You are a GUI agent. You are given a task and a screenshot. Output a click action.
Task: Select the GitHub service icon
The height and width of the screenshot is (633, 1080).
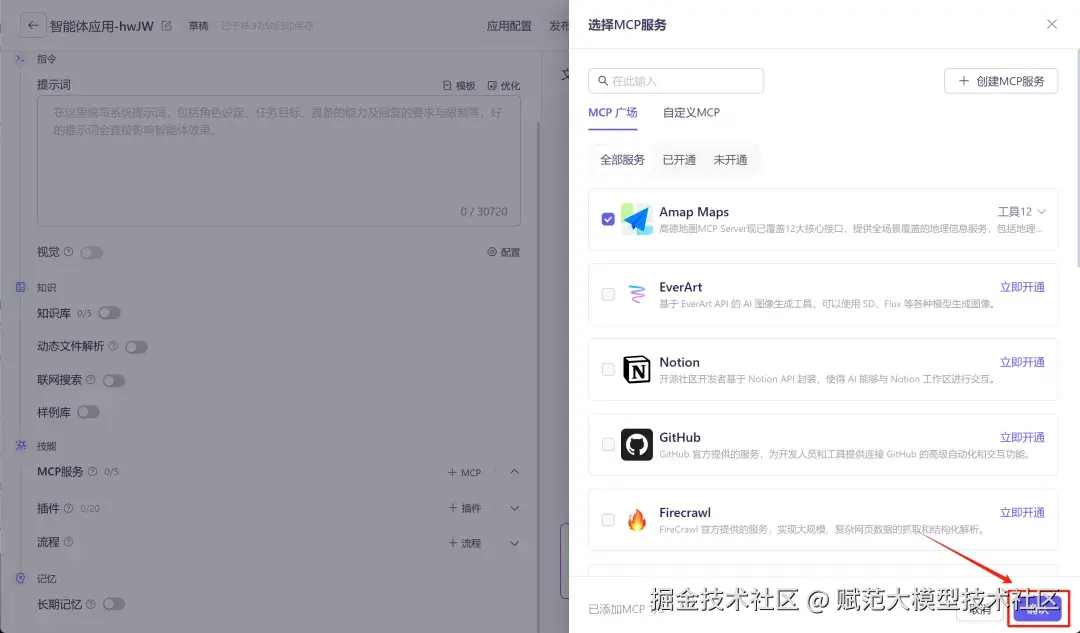pyautogui.click(x=637, y=444)
